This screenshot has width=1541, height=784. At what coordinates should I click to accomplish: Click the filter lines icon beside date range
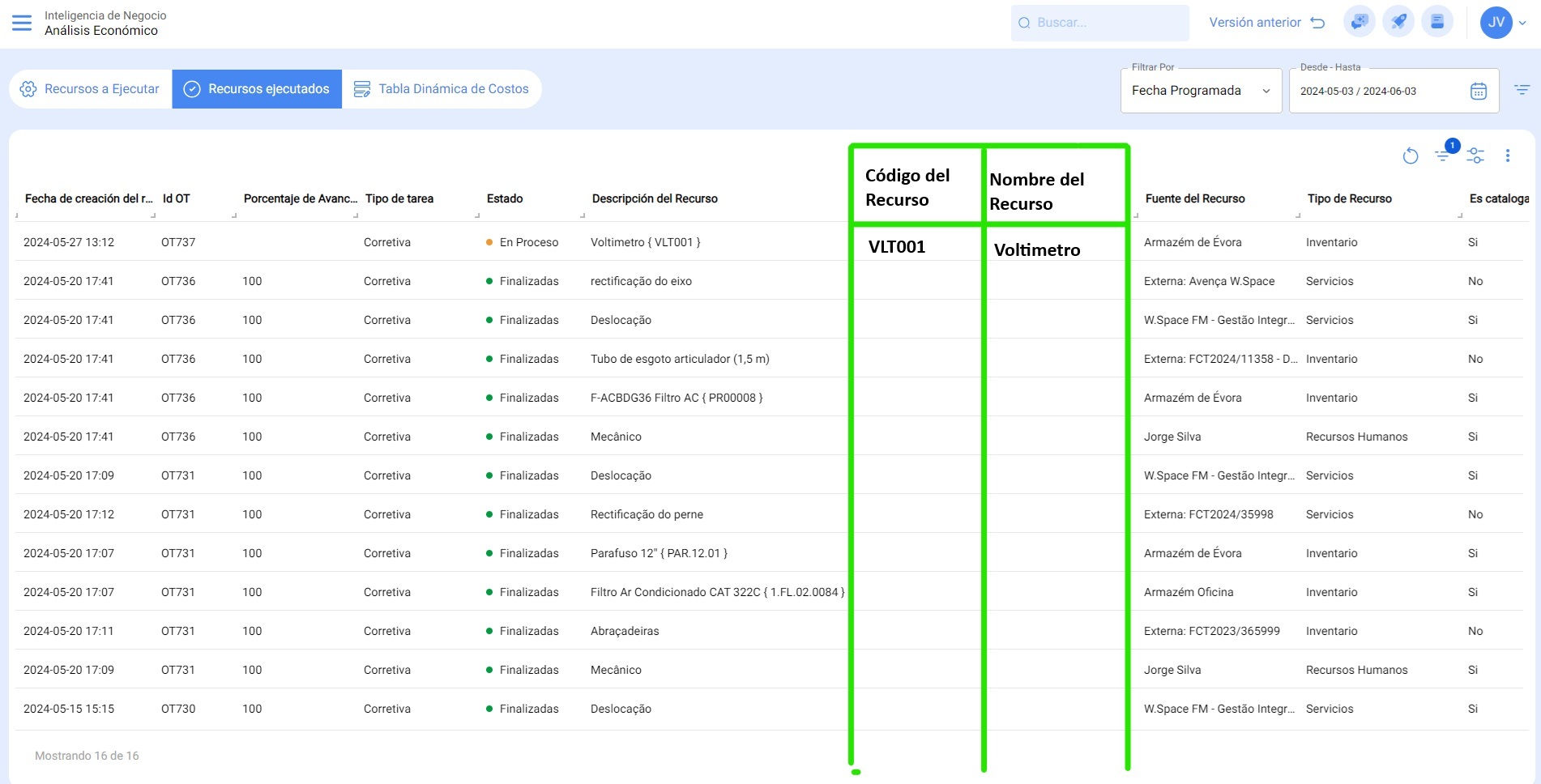(1522, 90)
